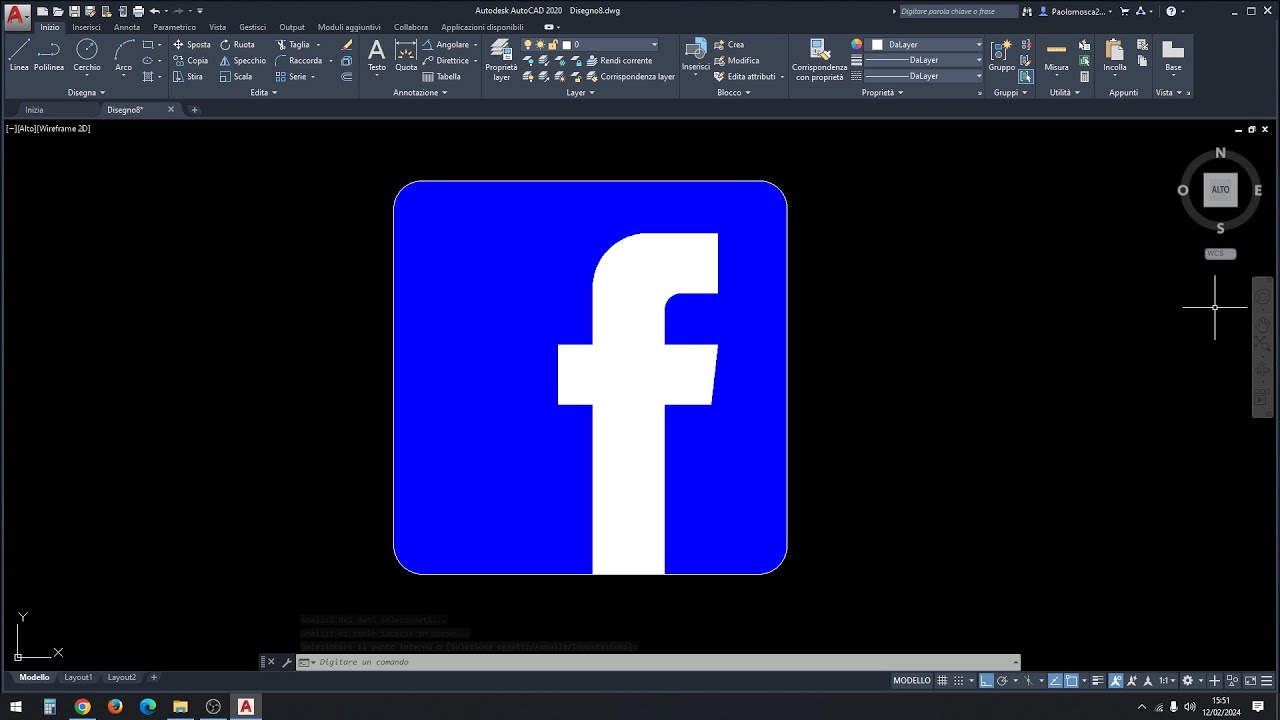Click the Gruppo group tool
This screenshot has width=1280, height=720.
click(x=1001, y=55)
